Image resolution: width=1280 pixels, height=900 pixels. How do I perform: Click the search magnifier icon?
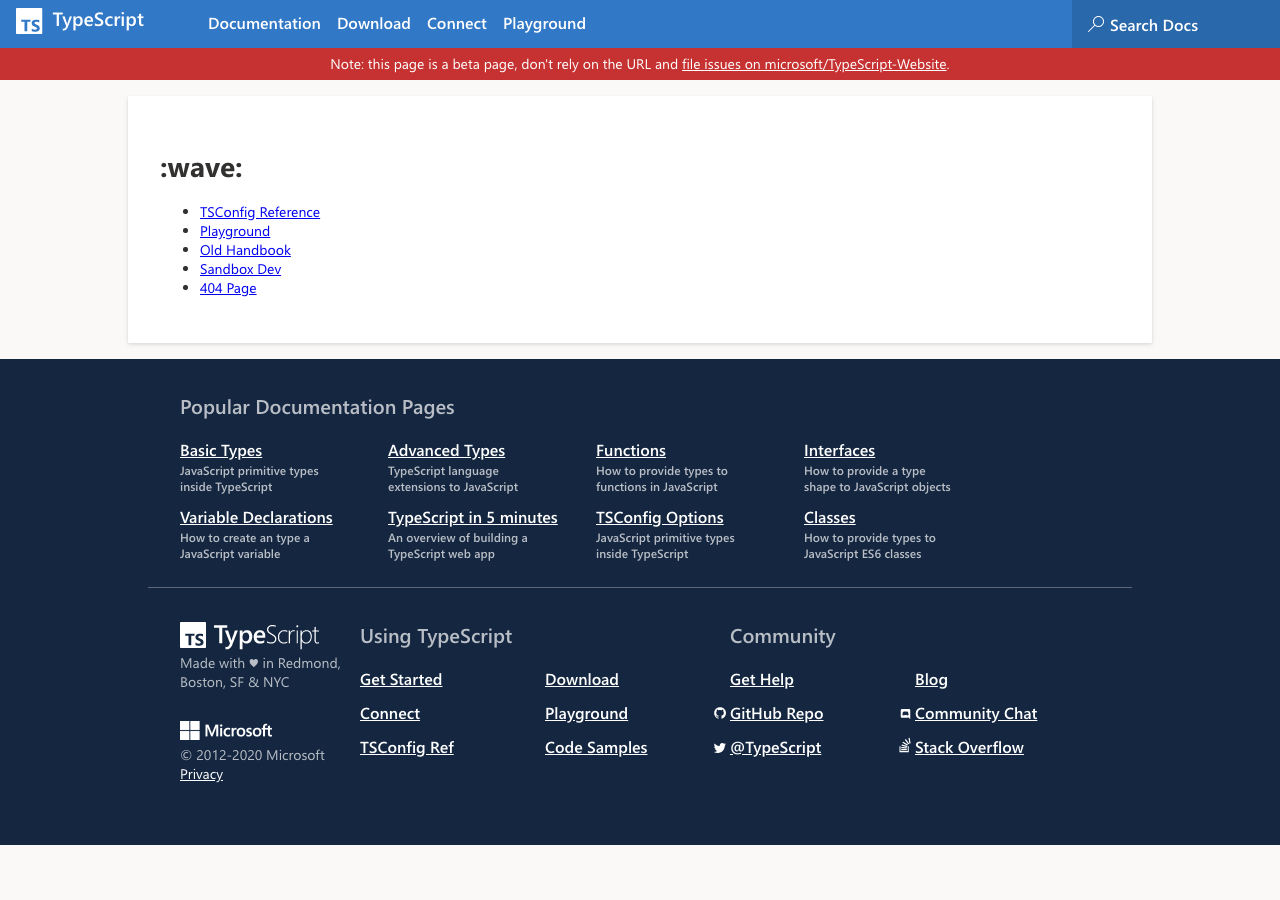(x=1096, y=24)
